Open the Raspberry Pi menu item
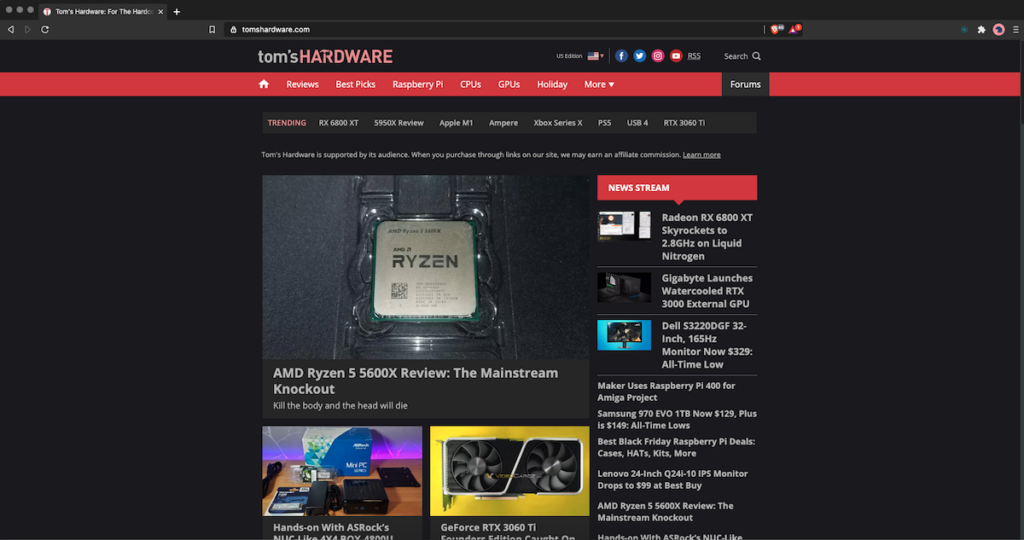 point(417,84)
